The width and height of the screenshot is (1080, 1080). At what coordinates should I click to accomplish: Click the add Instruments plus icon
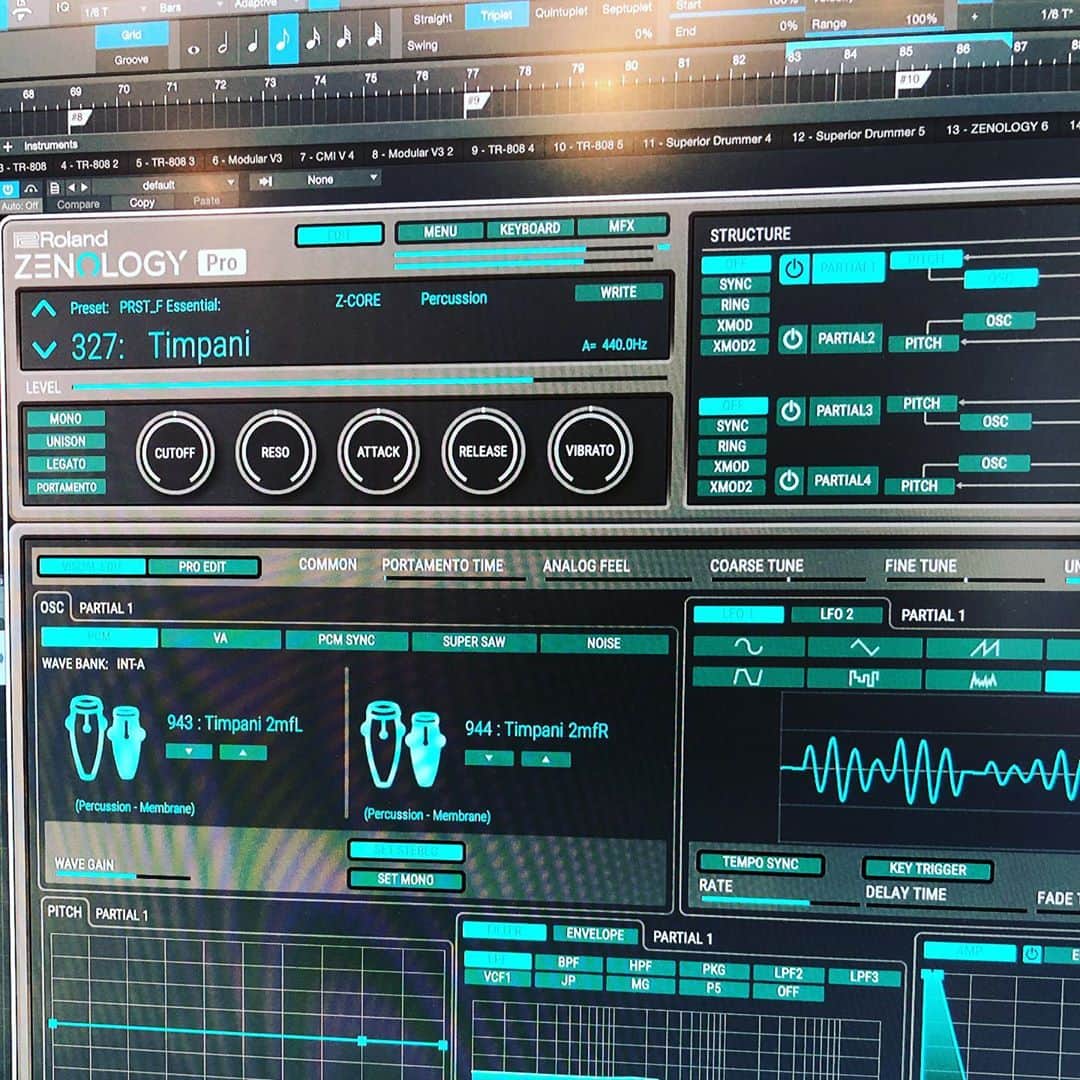click(8, 147)
